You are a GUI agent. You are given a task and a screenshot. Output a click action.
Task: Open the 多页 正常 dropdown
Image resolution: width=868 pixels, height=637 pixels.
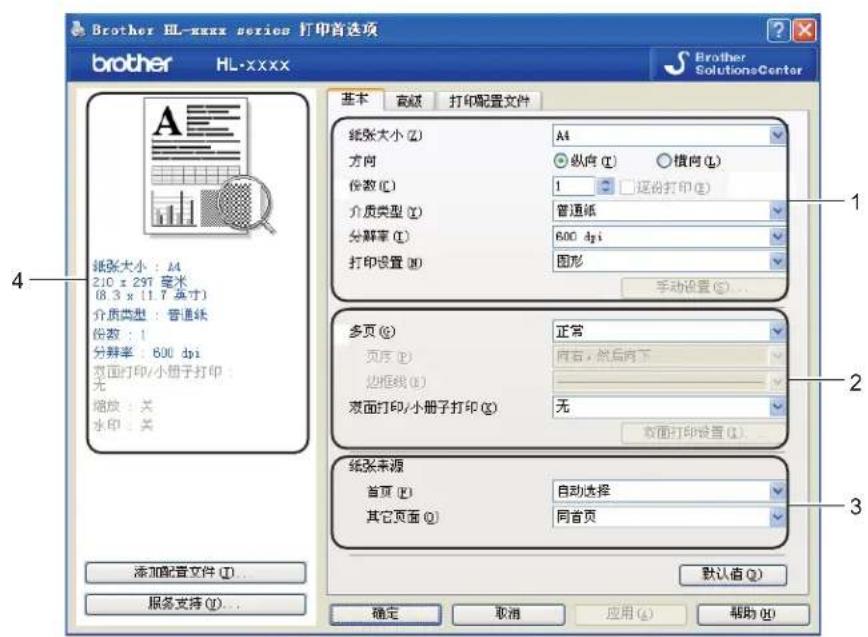(669, 331)
